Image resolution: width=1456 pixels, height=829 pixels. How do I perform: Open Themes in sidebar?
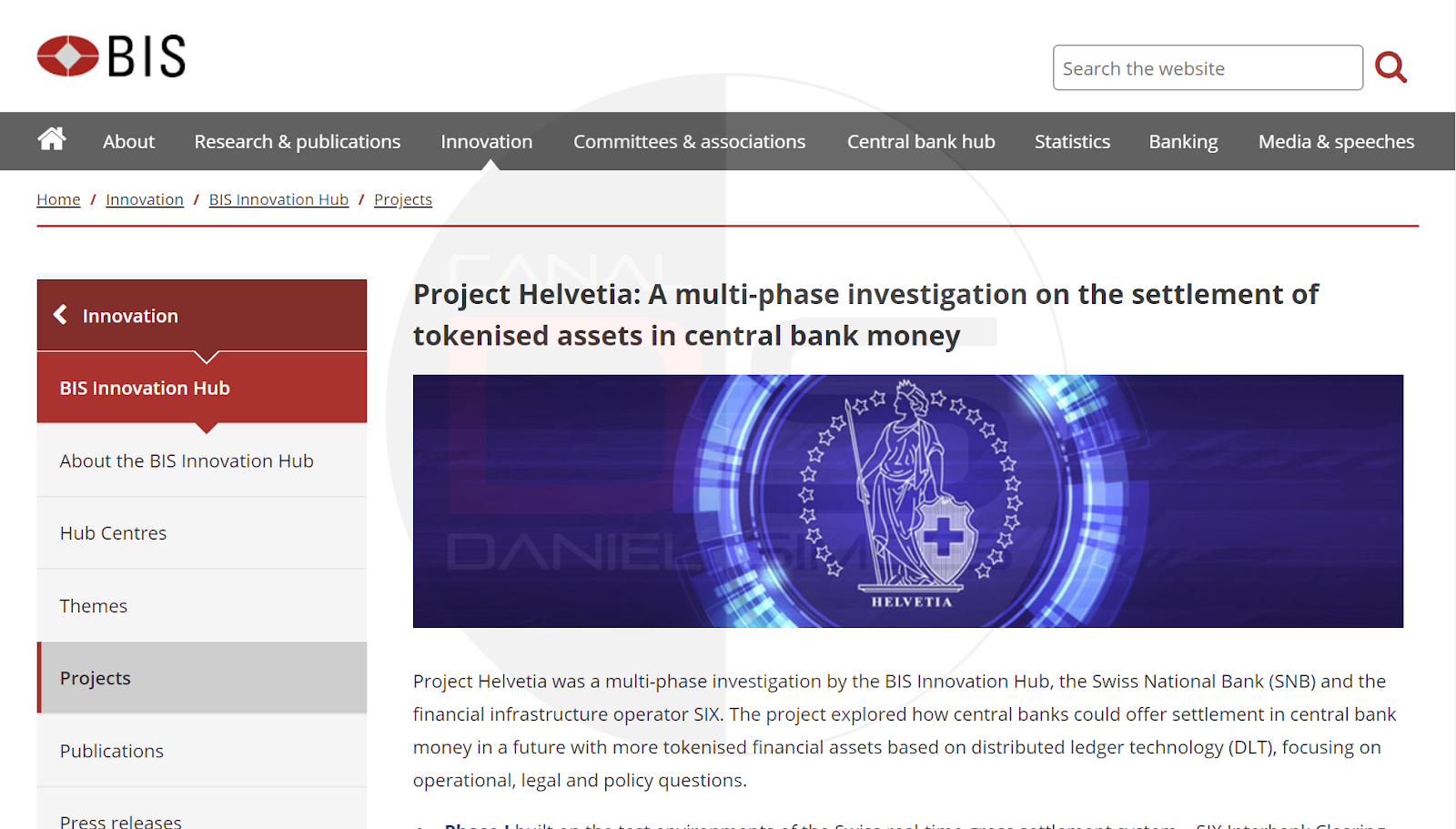[202, 606]
